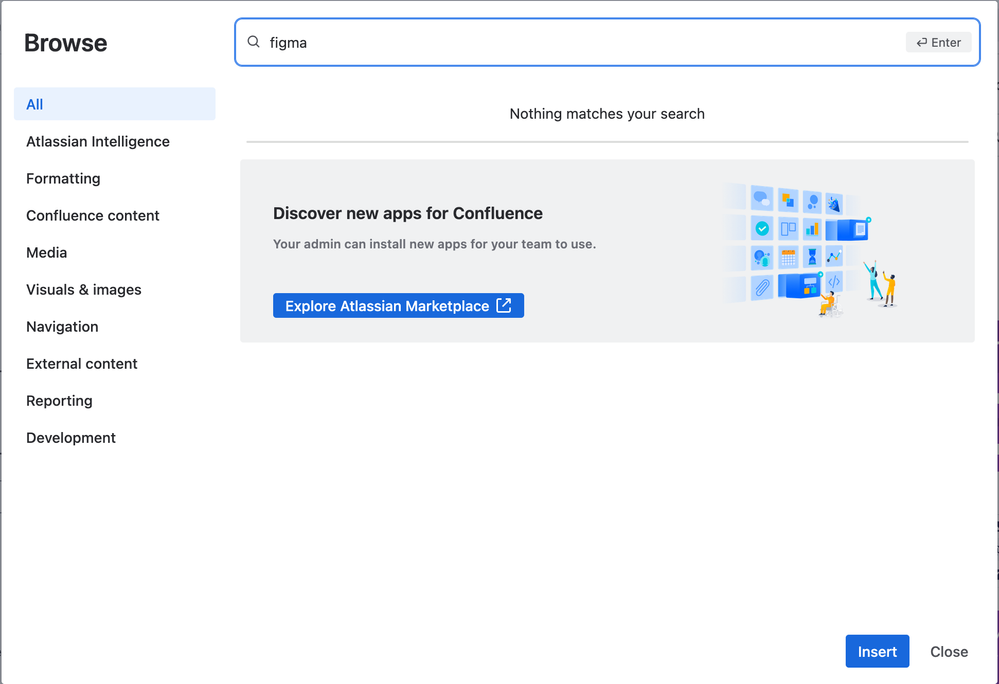999x684 pixels.
Task: Click the magnifying glass search icon
Action: tap(254, 42)
